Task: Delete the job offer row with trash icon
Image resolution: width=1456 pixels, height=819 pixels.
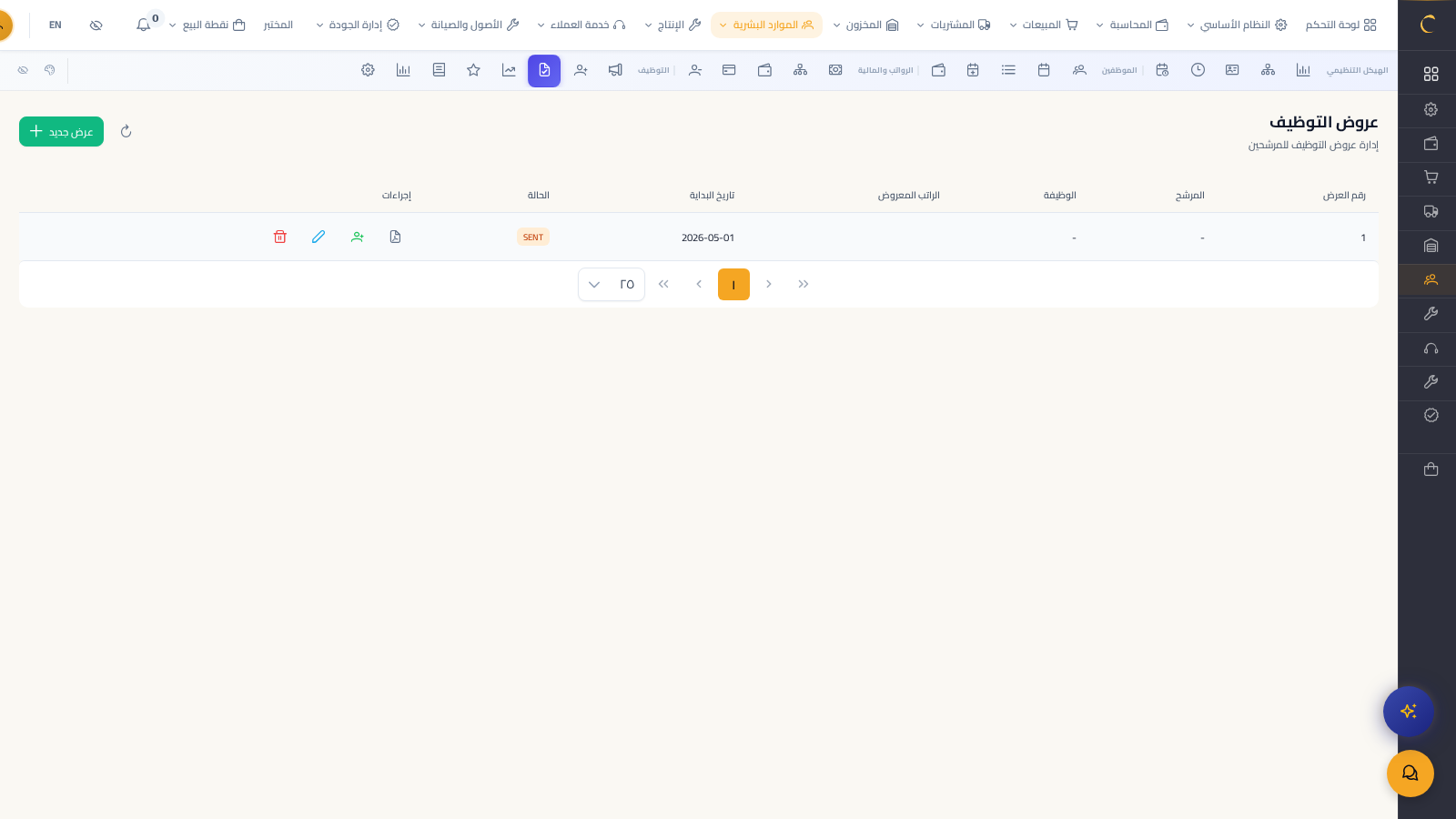Action: tap(280, 237)
